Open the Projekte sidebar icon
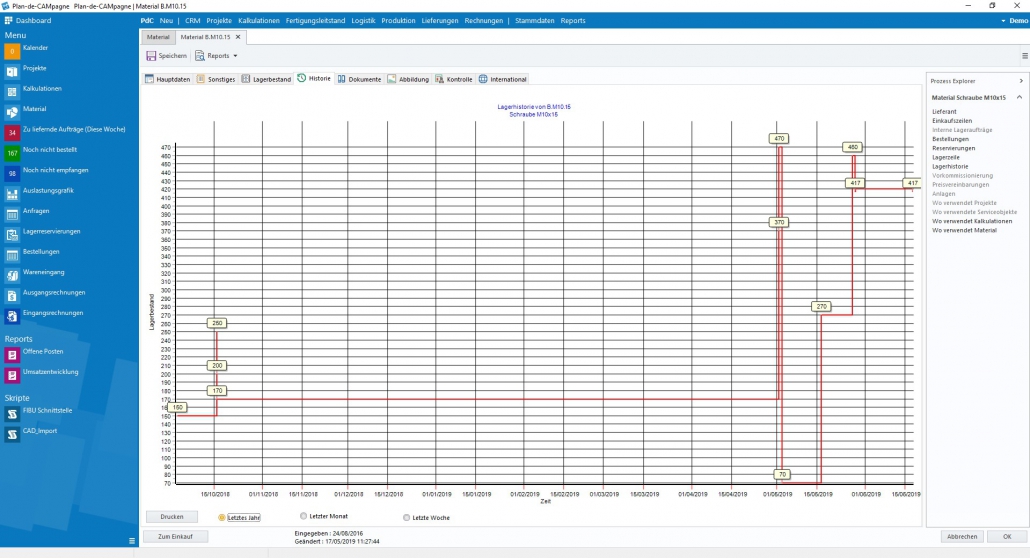This screenshot has width=1030, height=558. (12, 72)
